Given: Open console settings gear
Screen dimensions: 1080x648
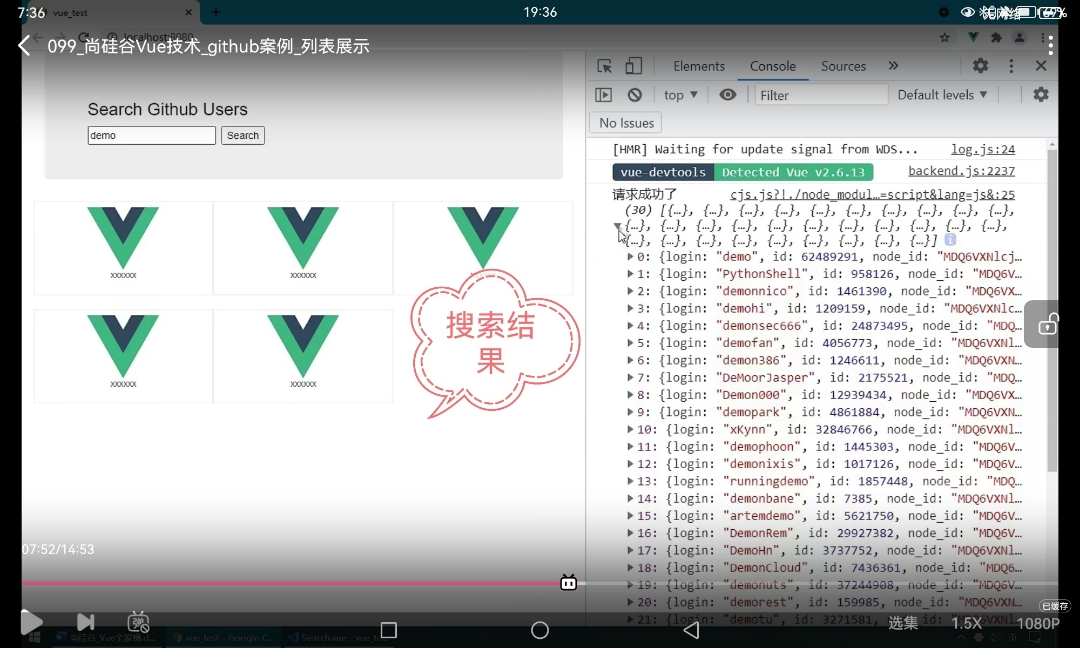Looking at the screenshot, I should (x=1041, y=94).
